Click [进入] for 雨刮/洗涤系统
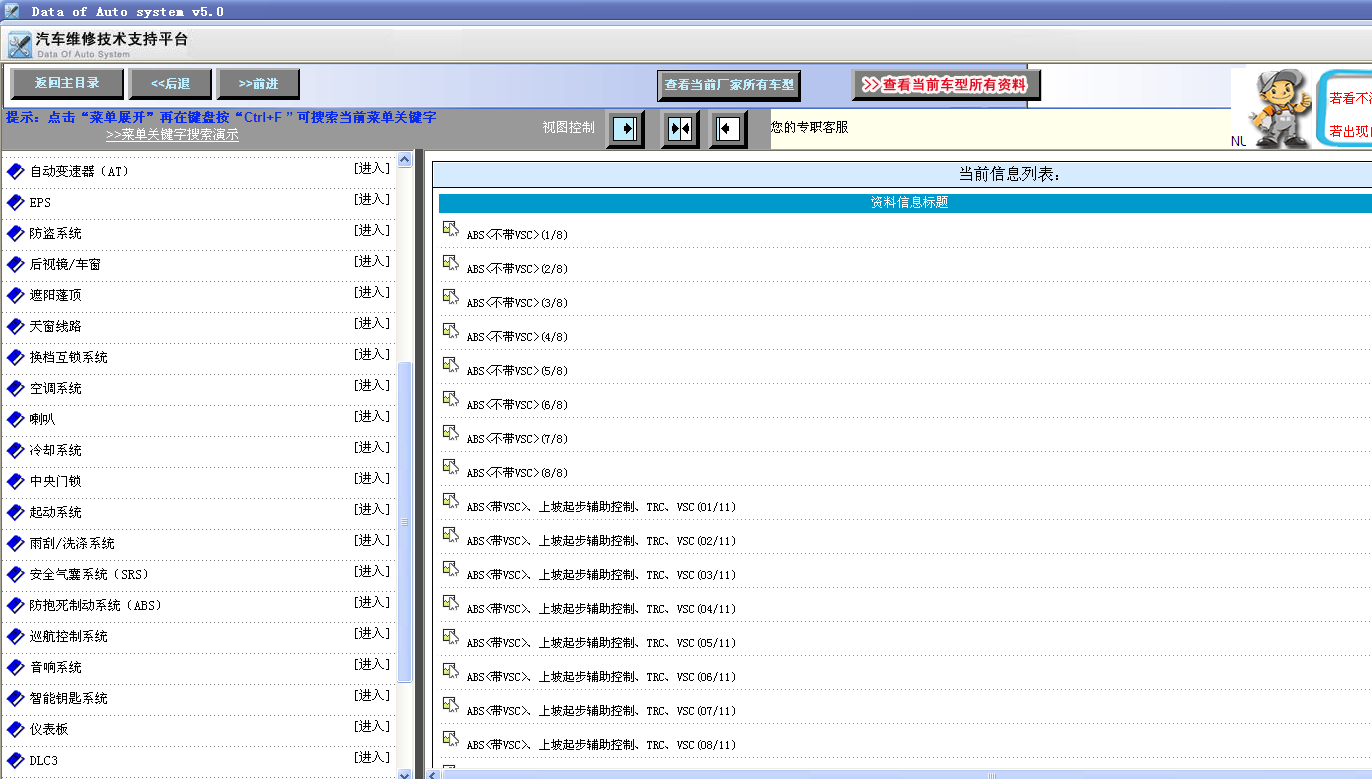 (x=372, y=540)
